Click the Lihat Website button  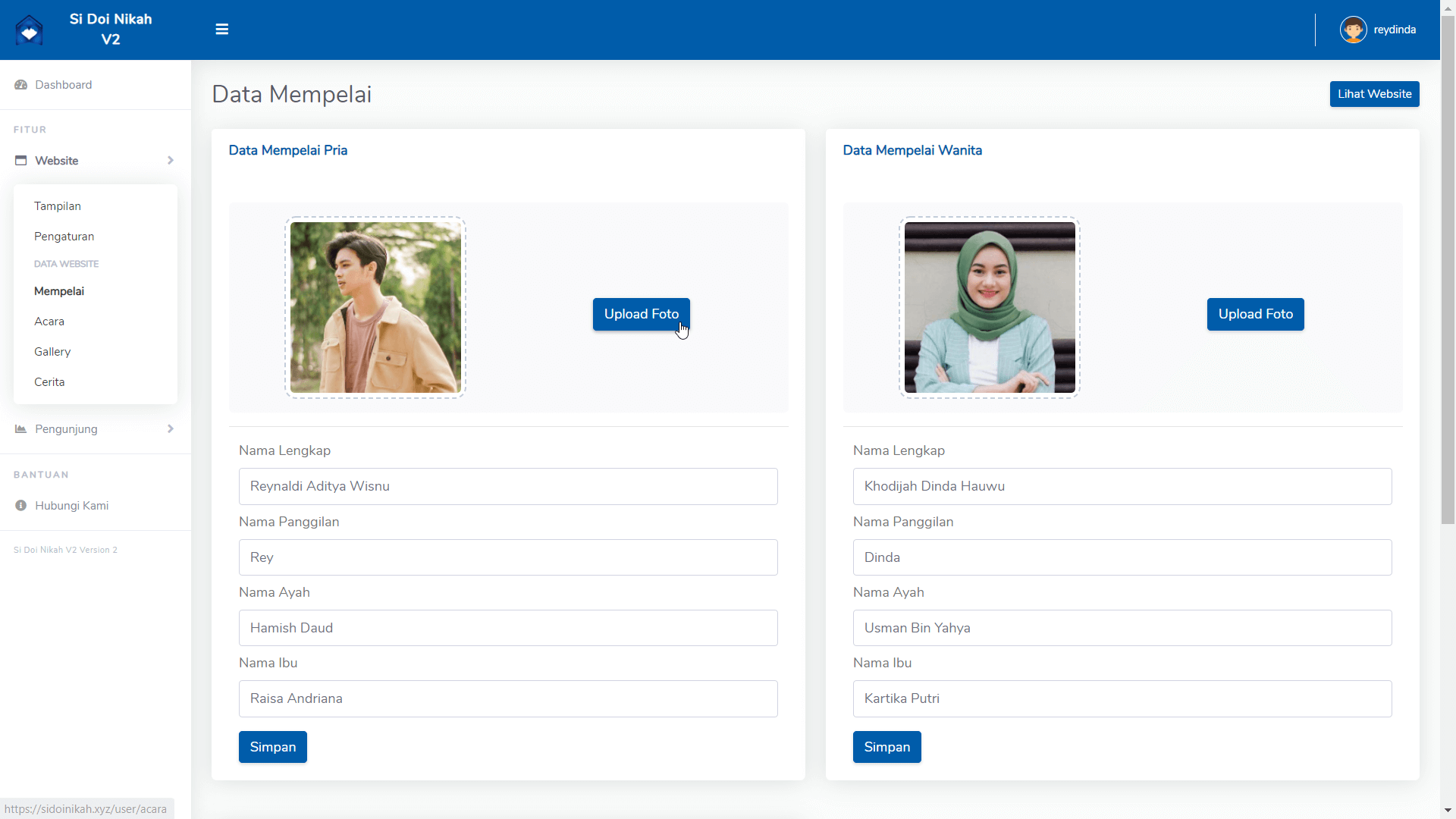(1373, 94)
